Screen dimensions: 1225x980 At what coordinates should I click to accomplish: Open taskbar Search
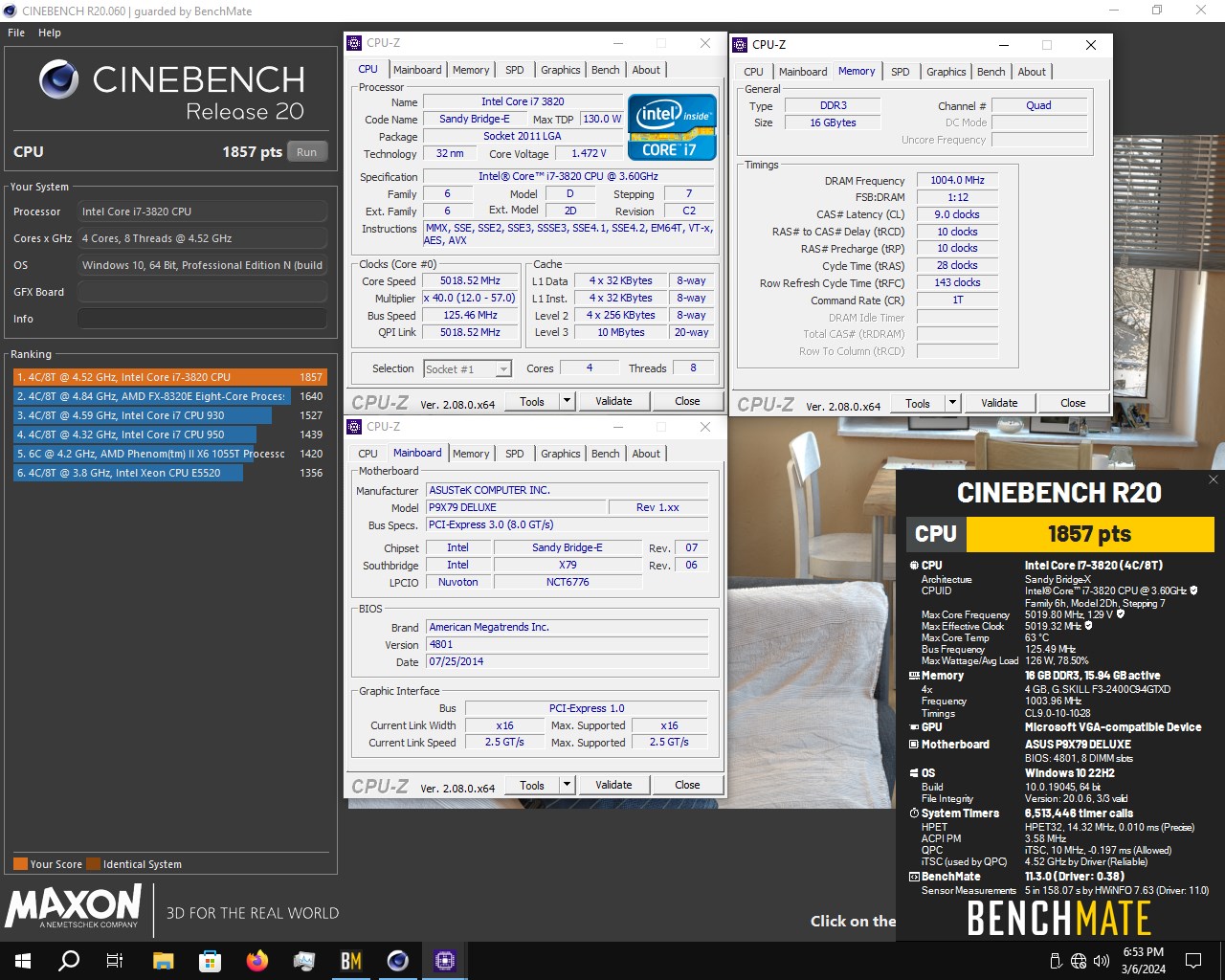69,960
